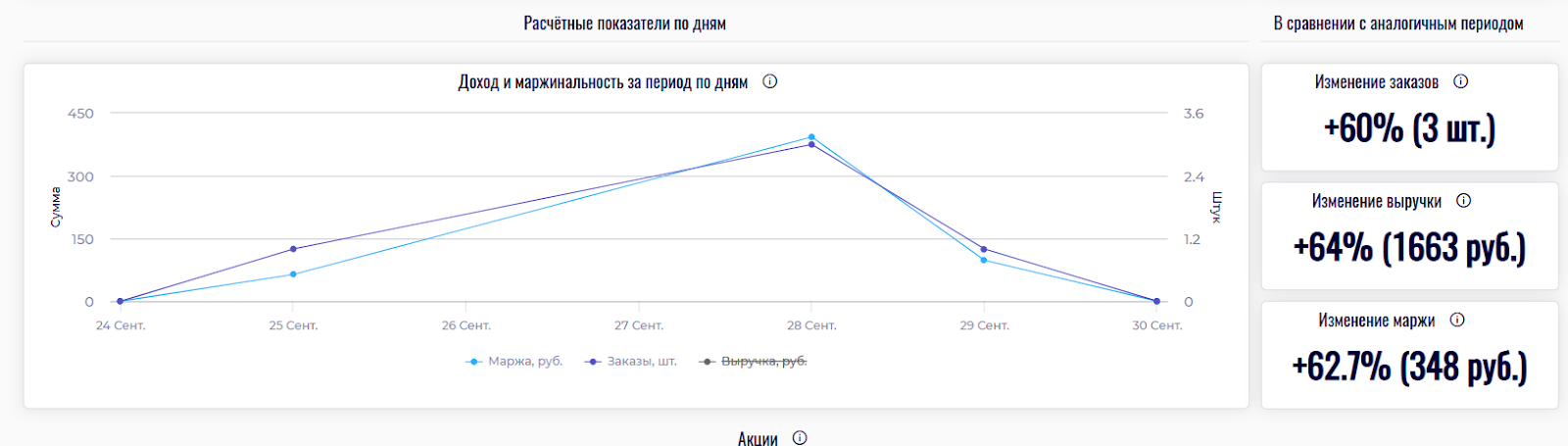
Task: Click light-blue margin point on 29 Сент.
Action: (984, 261)
